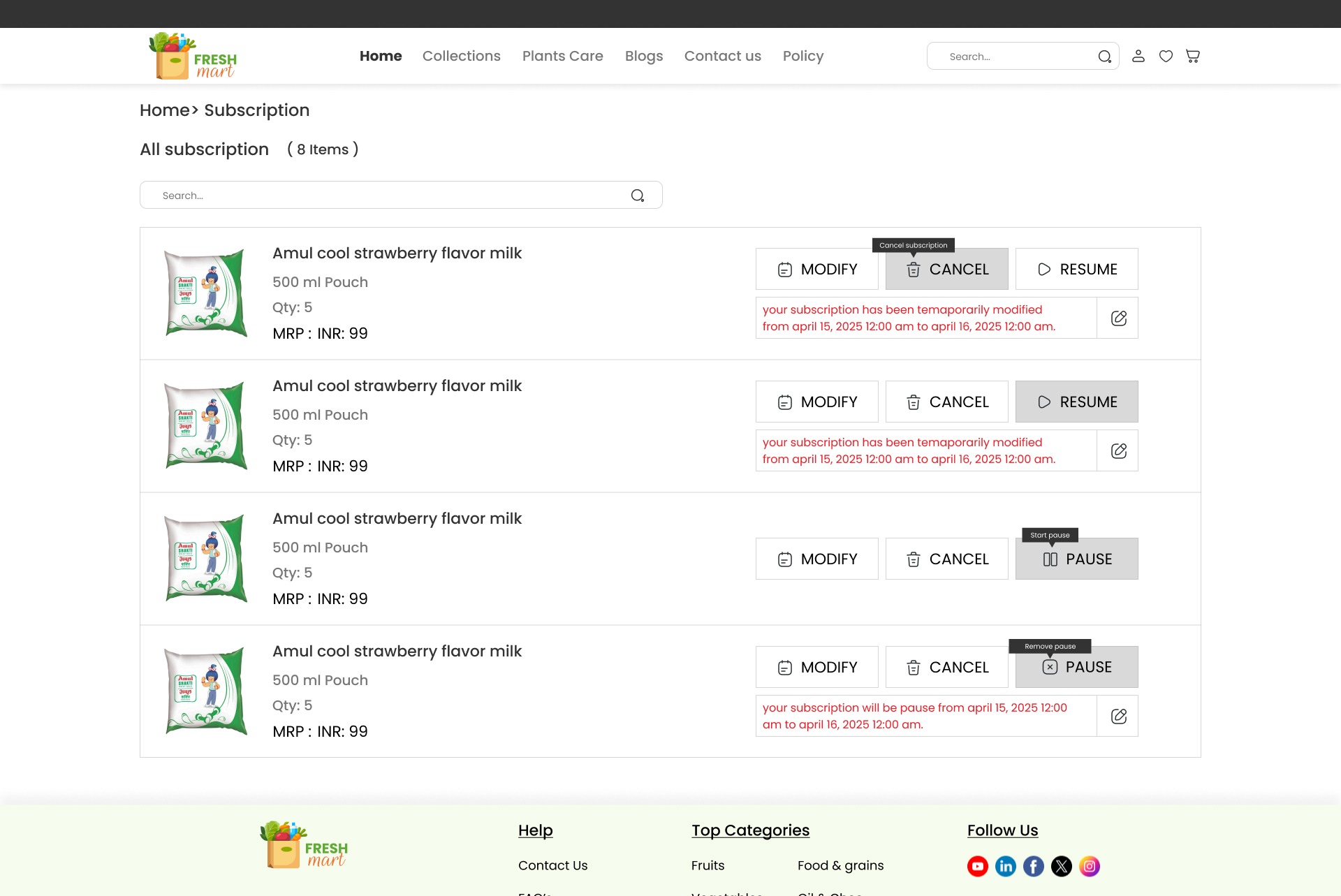Click RESUME on the first subscription
Image resolution: width=1341 pixels, height=896 pixels.
(1077, 269)
